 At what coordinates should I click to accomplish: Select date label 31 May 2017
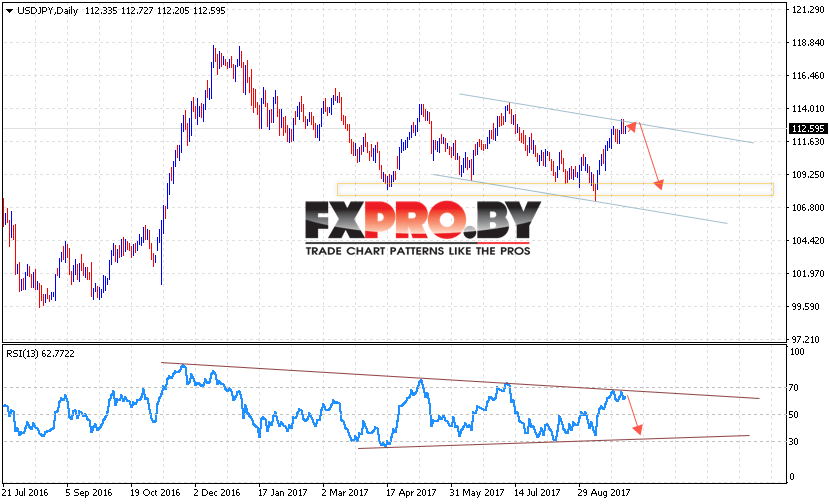pos(477,492)
